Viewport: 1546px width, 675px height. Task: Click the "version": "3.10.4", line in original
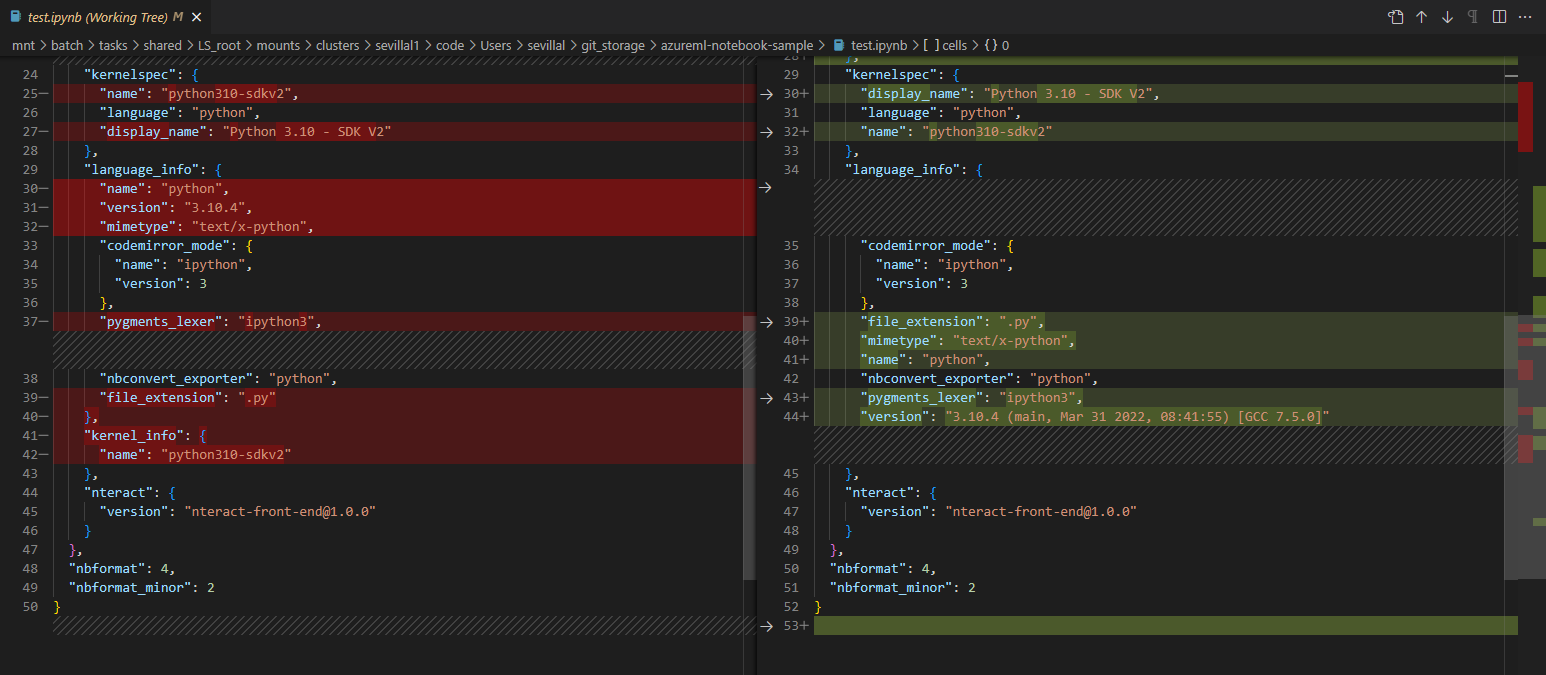click(176, 208)
